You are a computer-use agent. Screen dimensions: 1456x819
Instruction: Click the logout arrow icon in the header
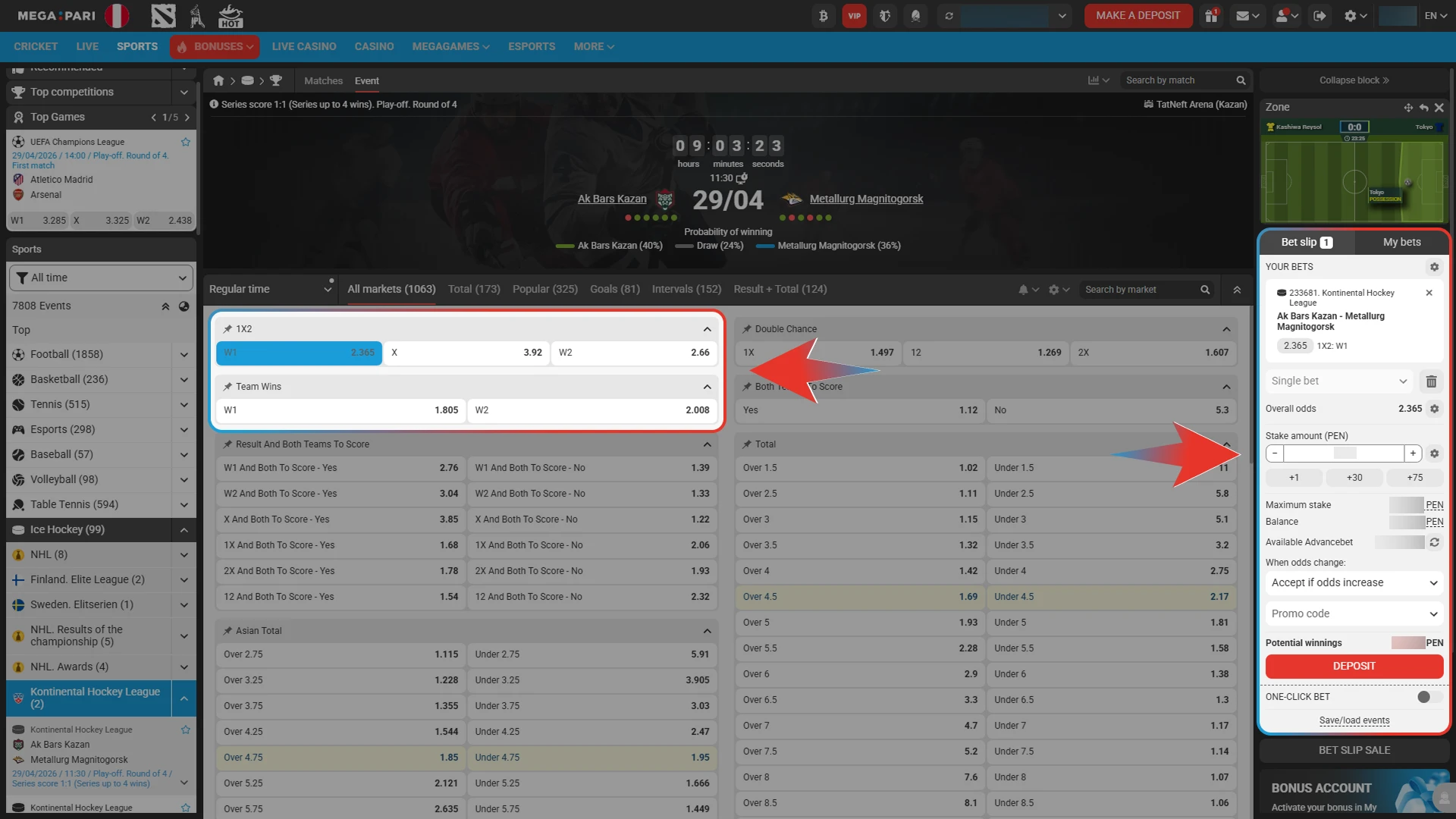pos(1319,16)
